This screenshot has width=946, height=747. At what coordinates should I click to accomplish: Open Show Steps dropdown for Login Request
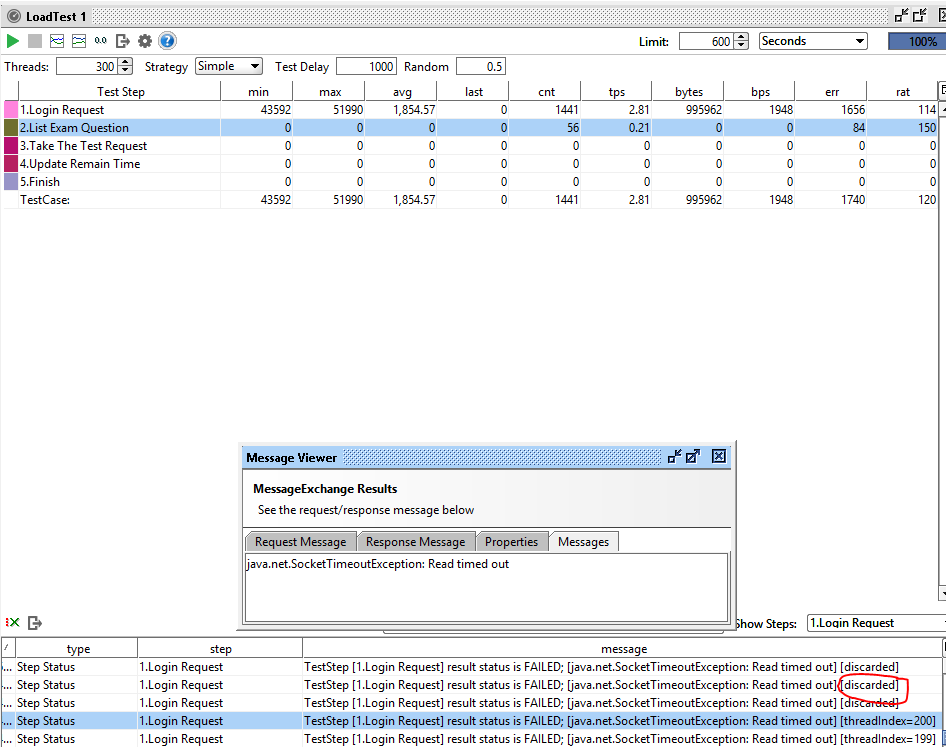(x=875, y=623)
